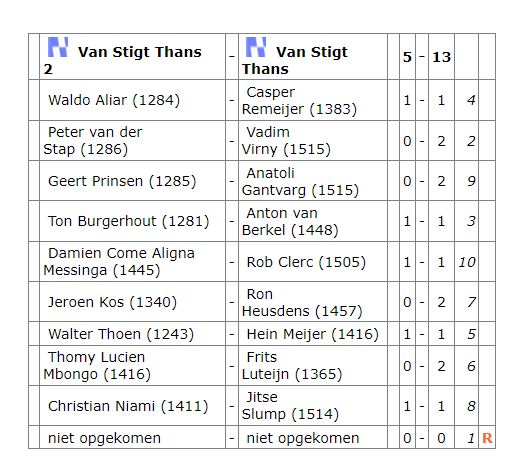The image size is (523, 461).
Task: Click Vadim Virny (1515) entry
Action: 286,141
